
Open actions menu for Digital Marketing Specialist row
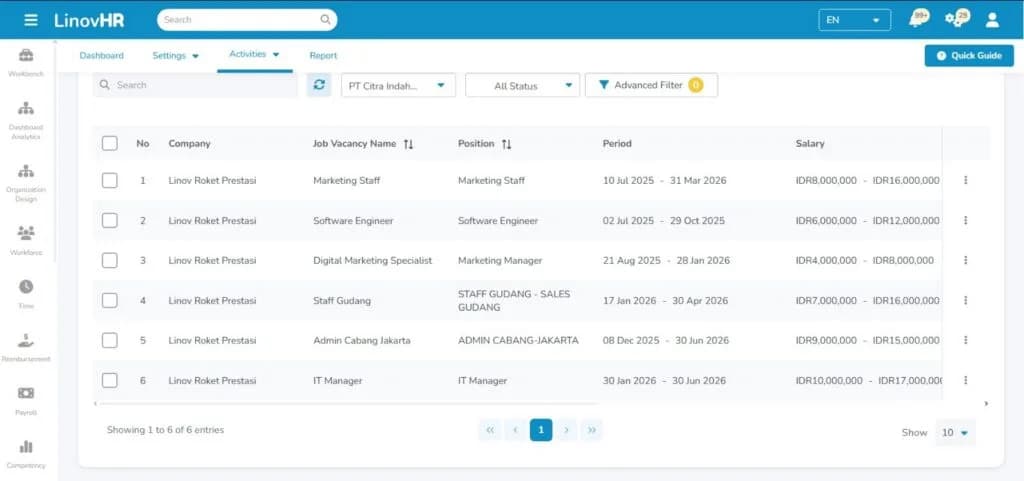click(965, 260)
